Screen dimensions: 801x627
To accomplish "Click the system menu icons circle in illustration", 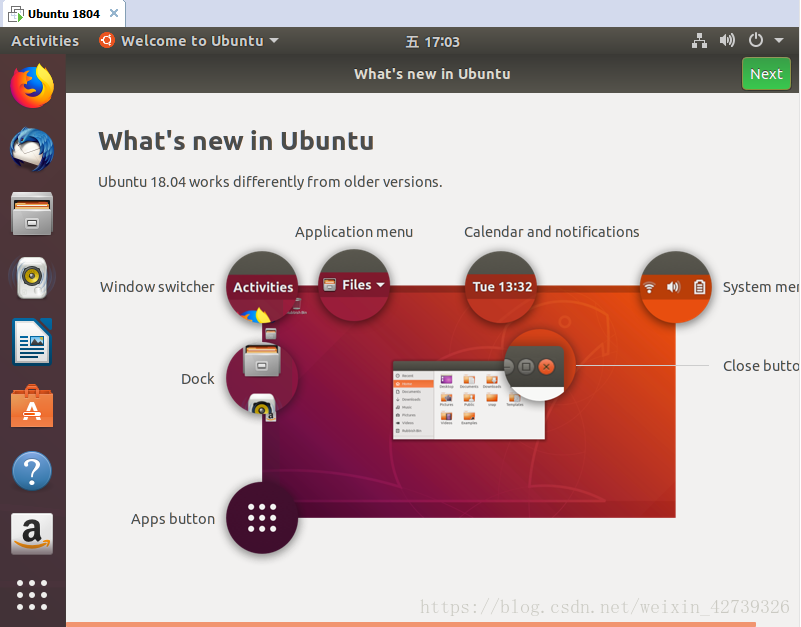I will click(675, 287).
